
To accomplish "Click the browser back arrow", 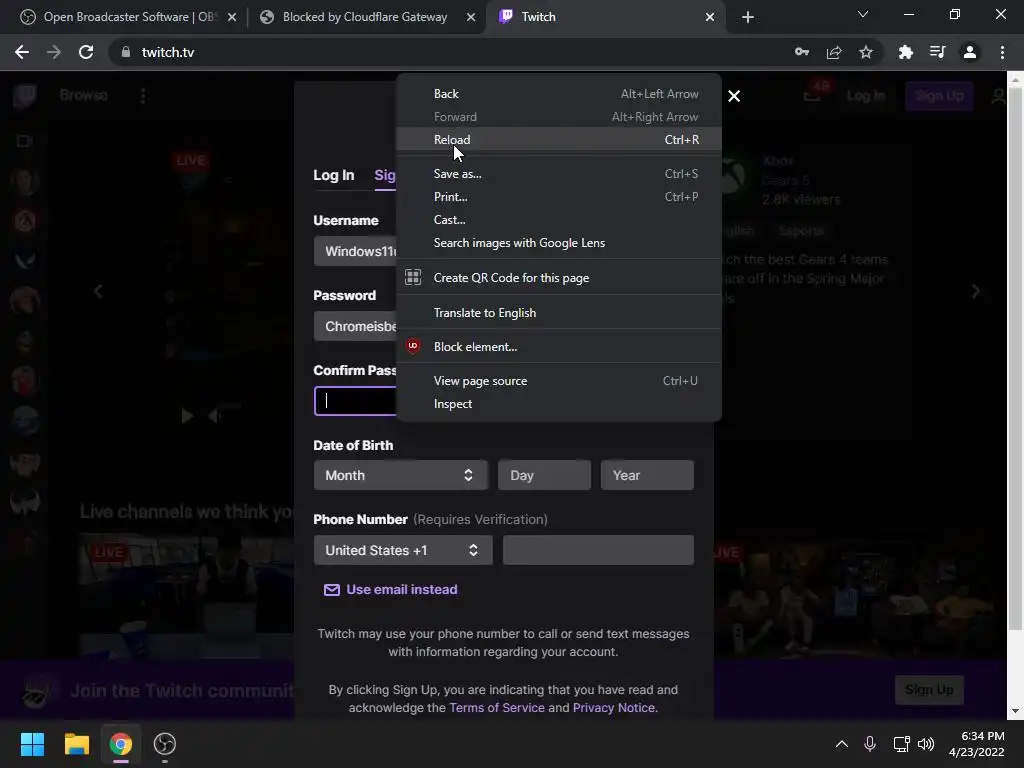I will coord(22,52).
